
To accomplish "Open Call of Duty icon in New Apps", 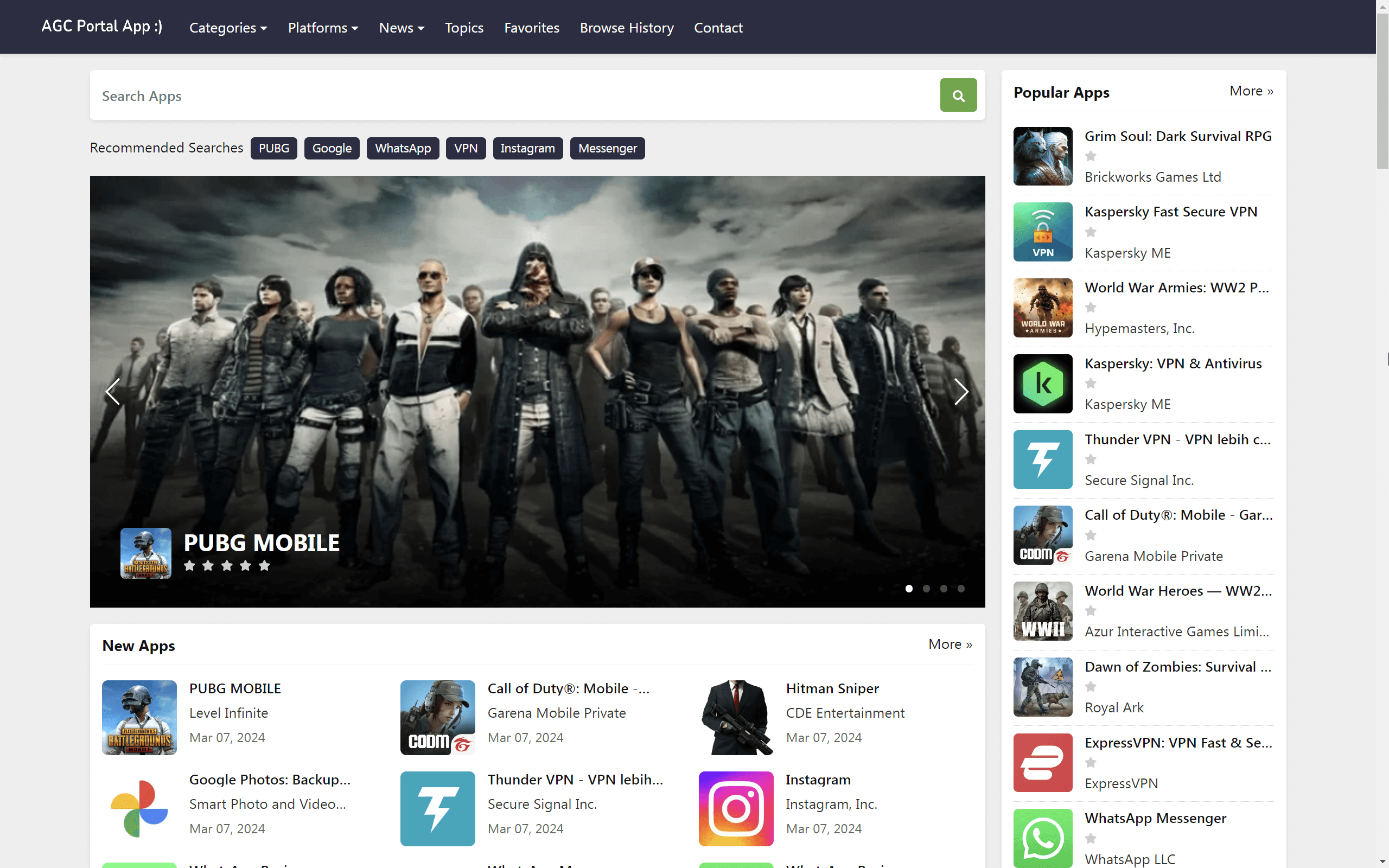I will point(437,718).
